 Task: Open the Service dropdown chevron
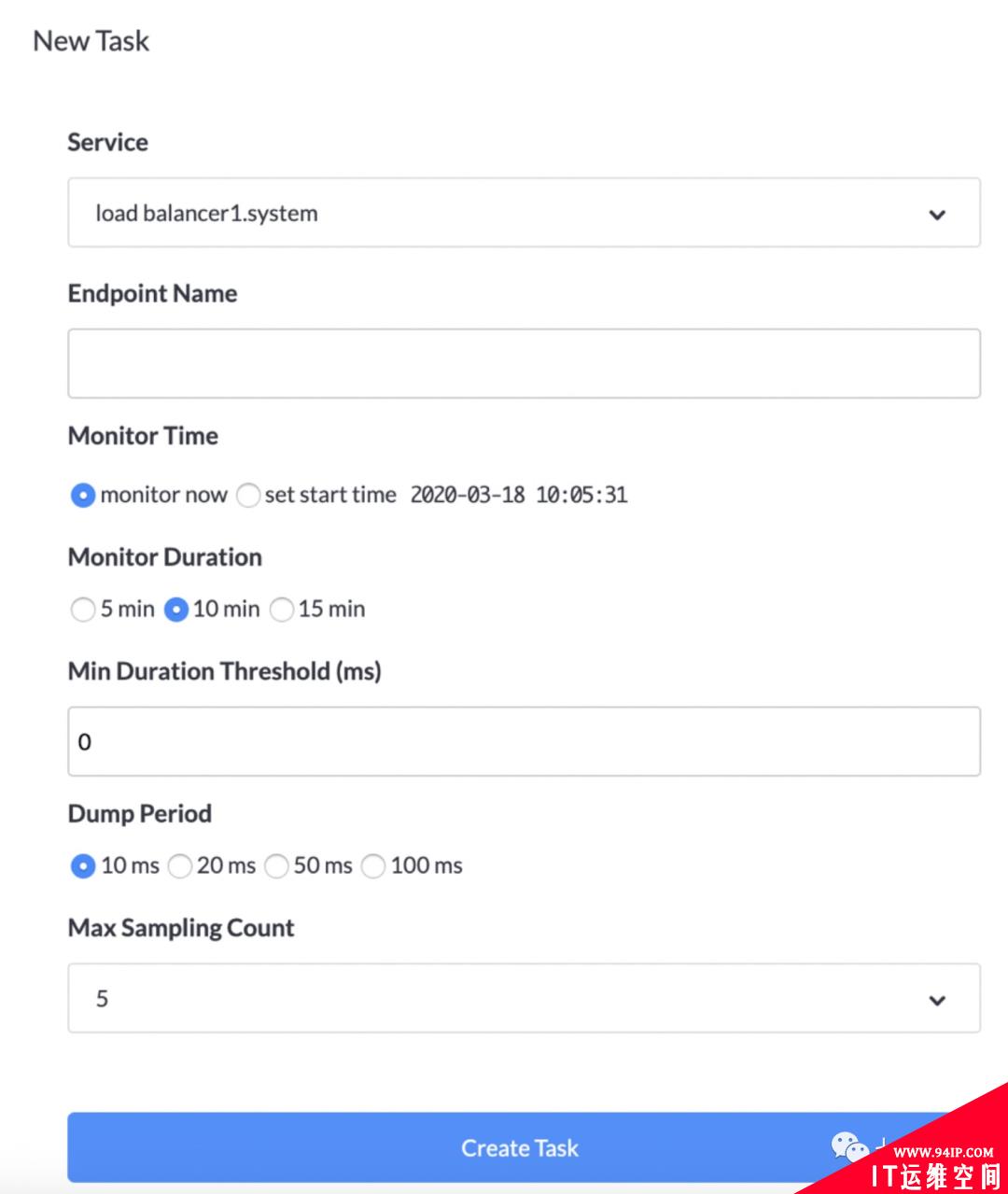click(937, 215)
